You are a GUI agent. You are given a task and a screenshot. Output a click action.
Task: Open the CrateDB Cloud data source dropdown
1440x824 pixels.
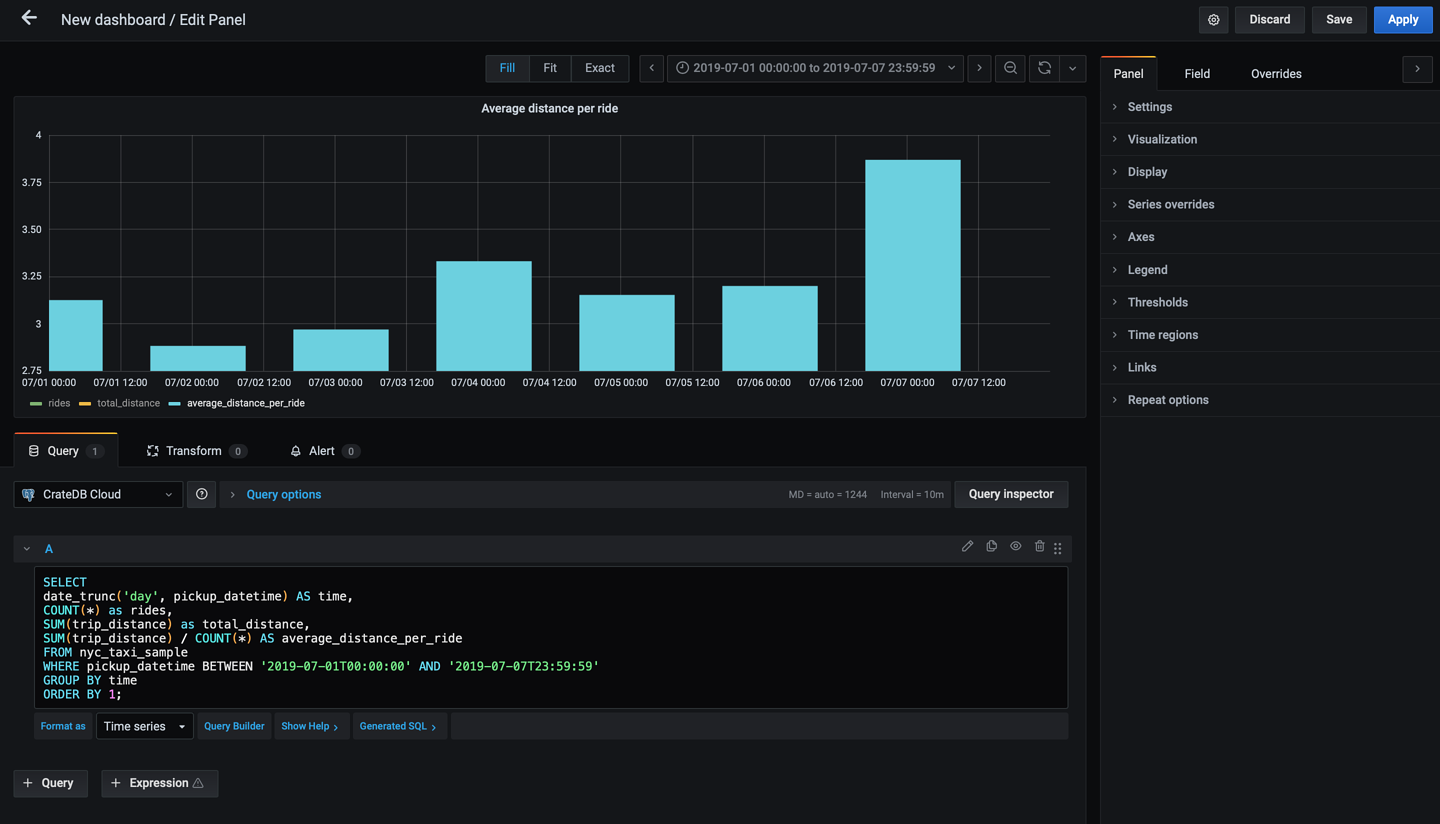tap(98, 494)
